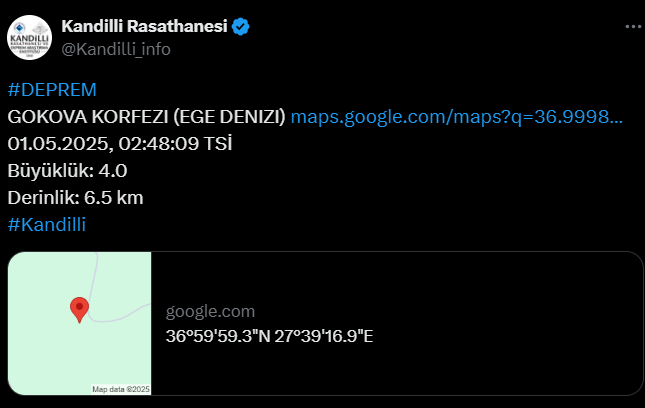645x408 pixels.
Task: Click the Map data ©2025 attribution
Action: coord(121,389)
